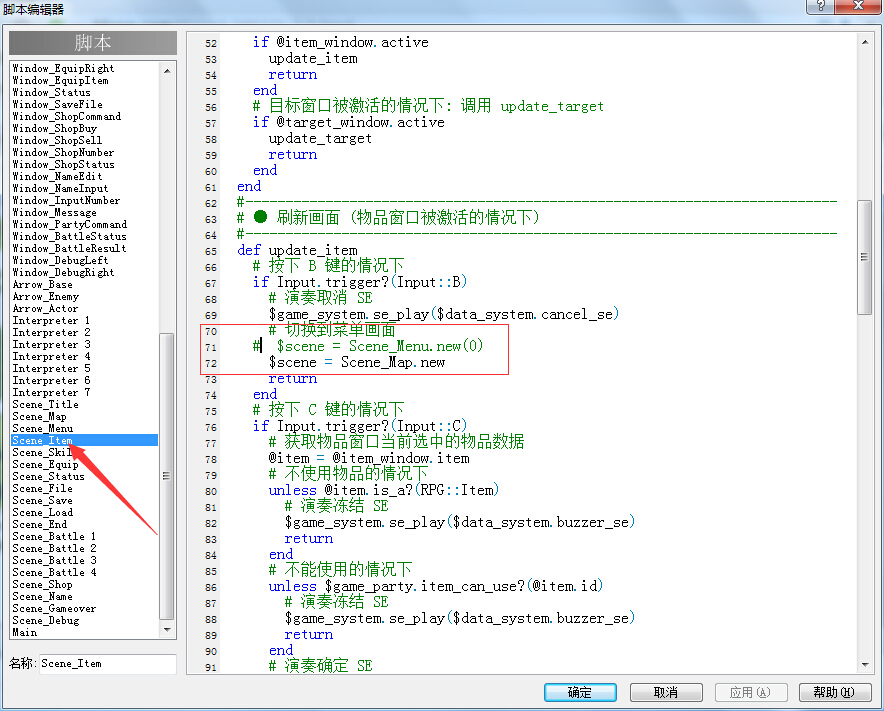
Task: Open the Window_Message script
Action: pyautogui.click(x=55, y=213)
